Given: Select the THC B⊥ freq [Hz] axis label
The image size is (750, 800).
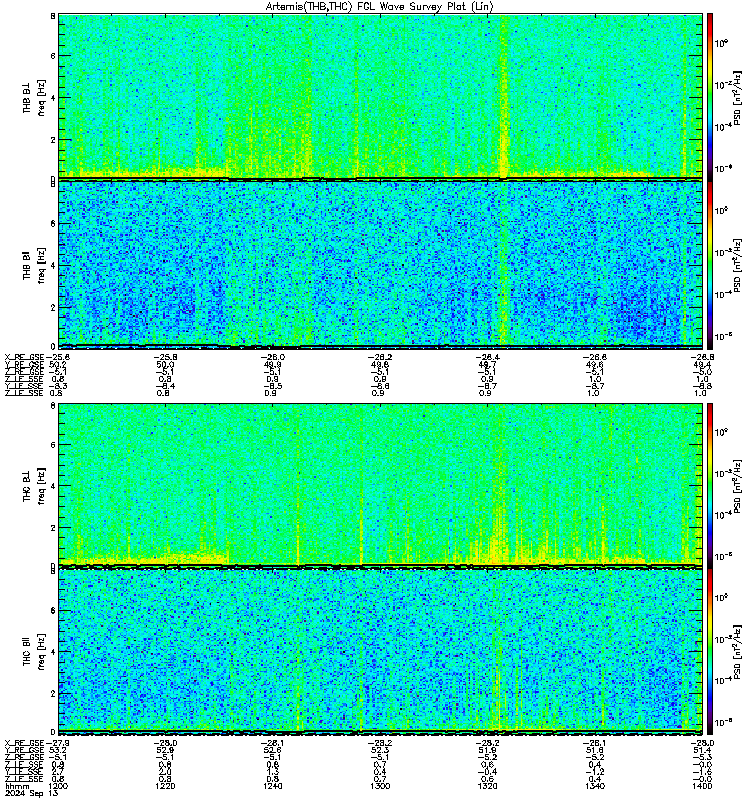Looking at the screenshot, I should (34, 485).
